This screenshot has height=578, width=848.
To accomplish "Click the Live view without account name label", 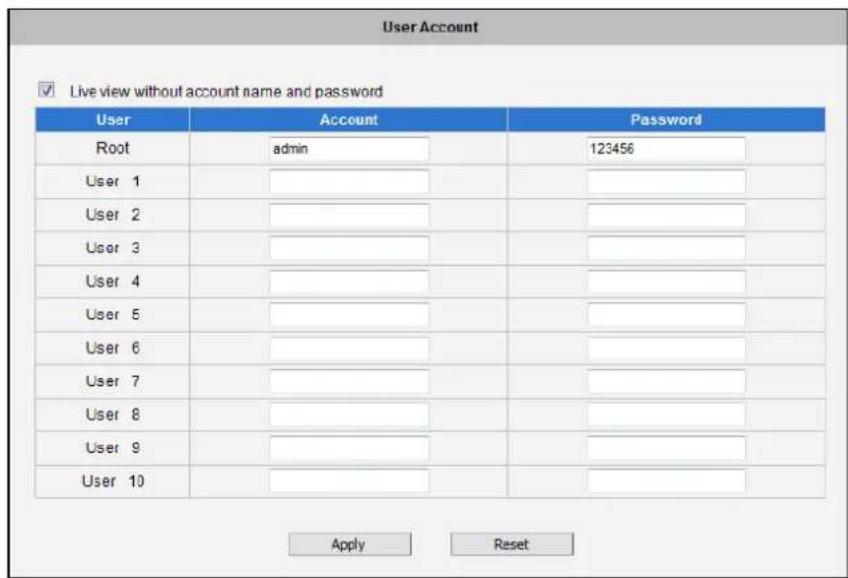I will point(226,91).
